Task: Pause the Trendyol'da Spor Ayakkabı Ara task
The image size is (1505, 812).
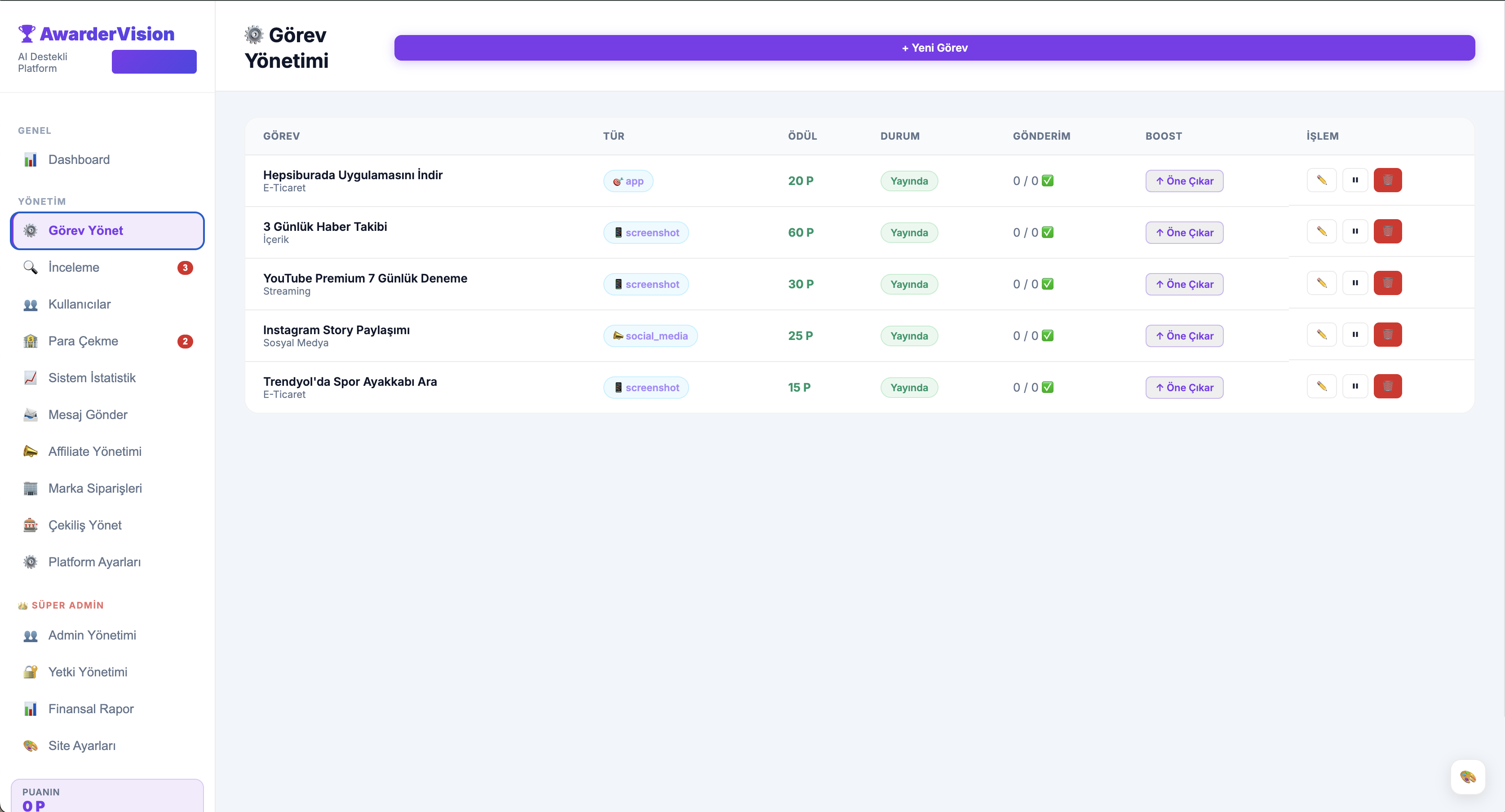Action: coord(1355,386)
